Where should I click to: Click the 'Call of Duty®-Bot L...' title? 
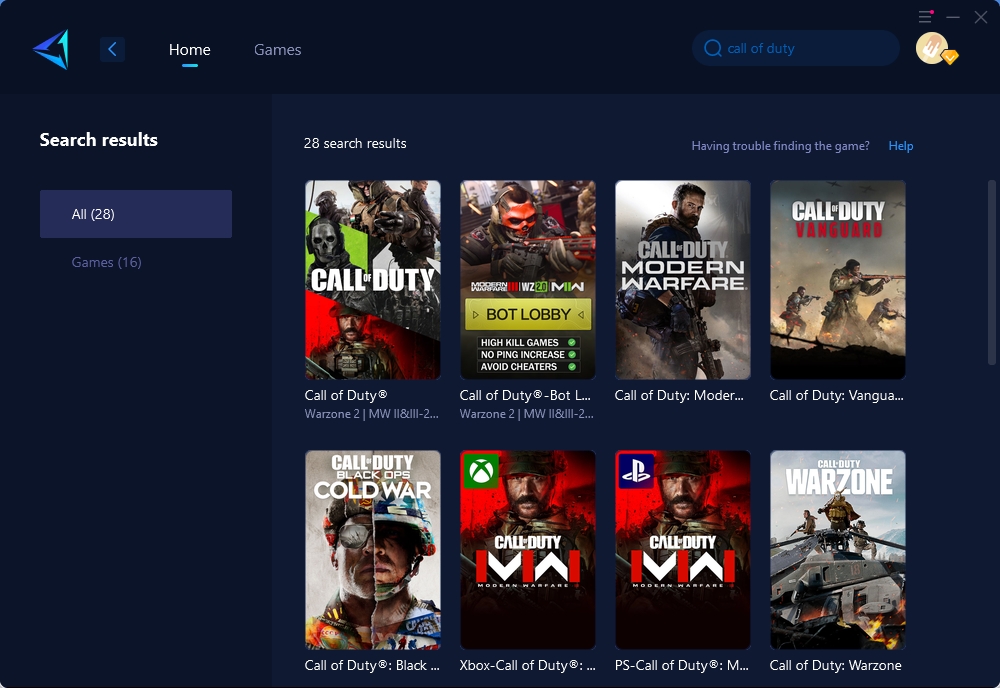coord(525,395)
